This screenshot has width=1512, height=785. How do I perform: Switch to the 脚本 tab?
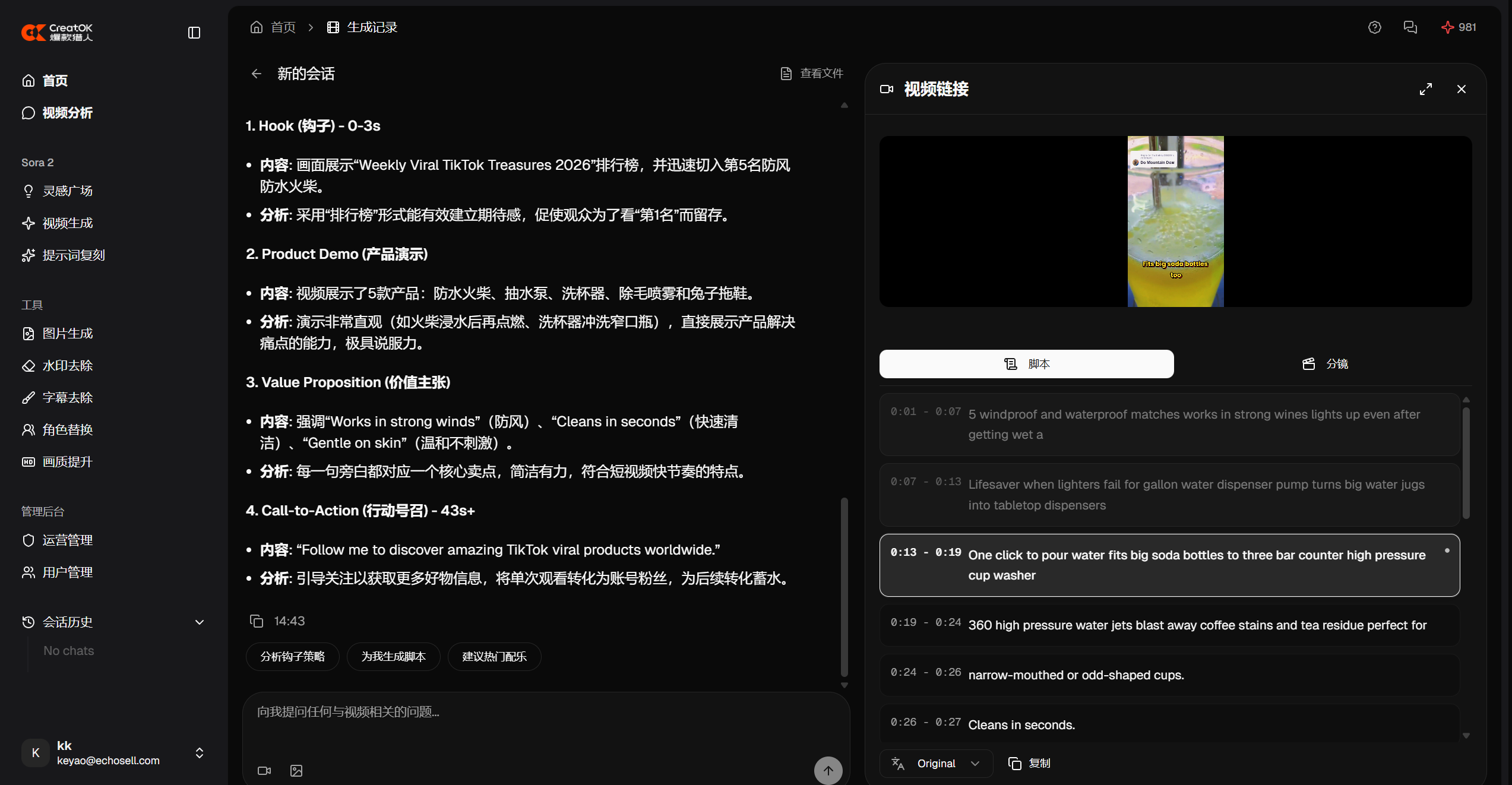tap(1027, 364)
